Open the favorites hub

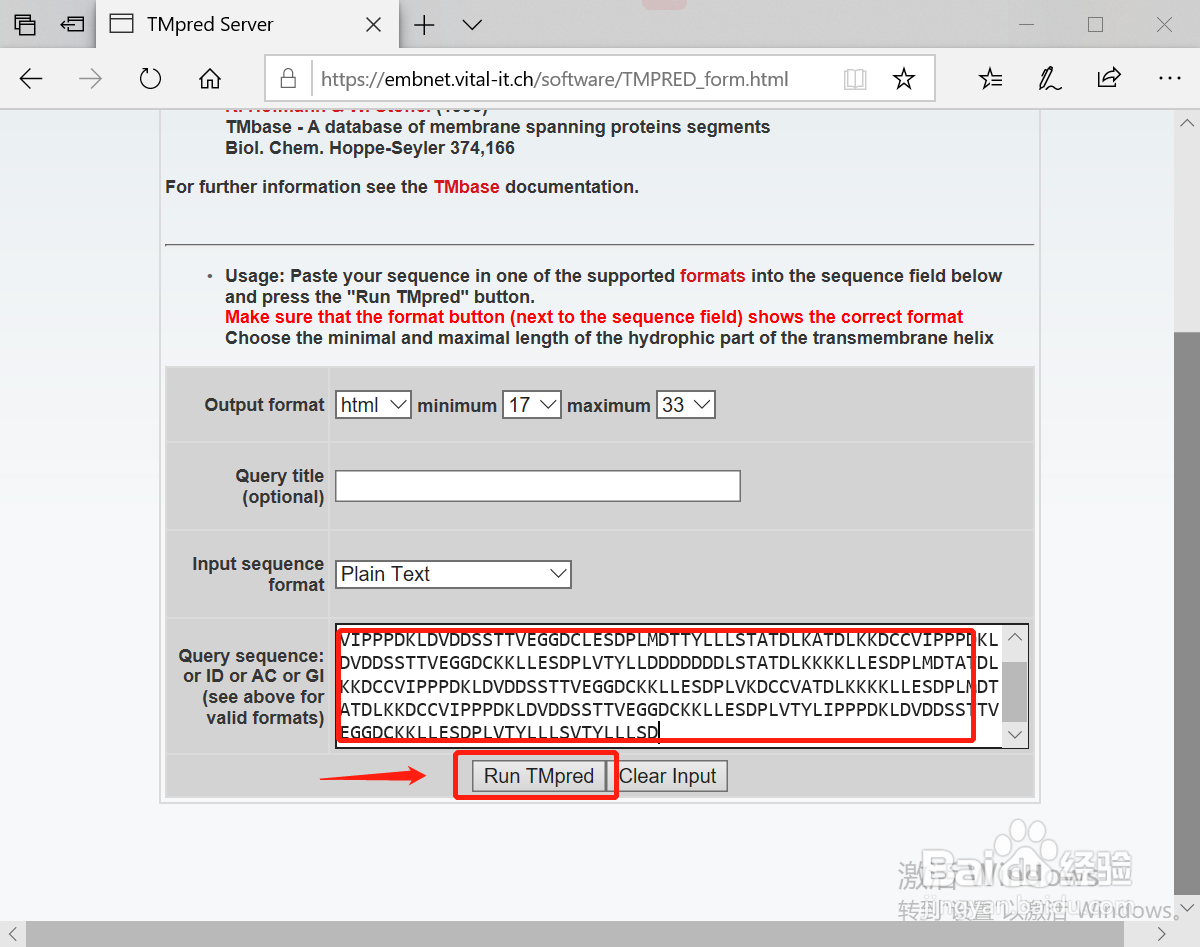click(x=990, y=79)
